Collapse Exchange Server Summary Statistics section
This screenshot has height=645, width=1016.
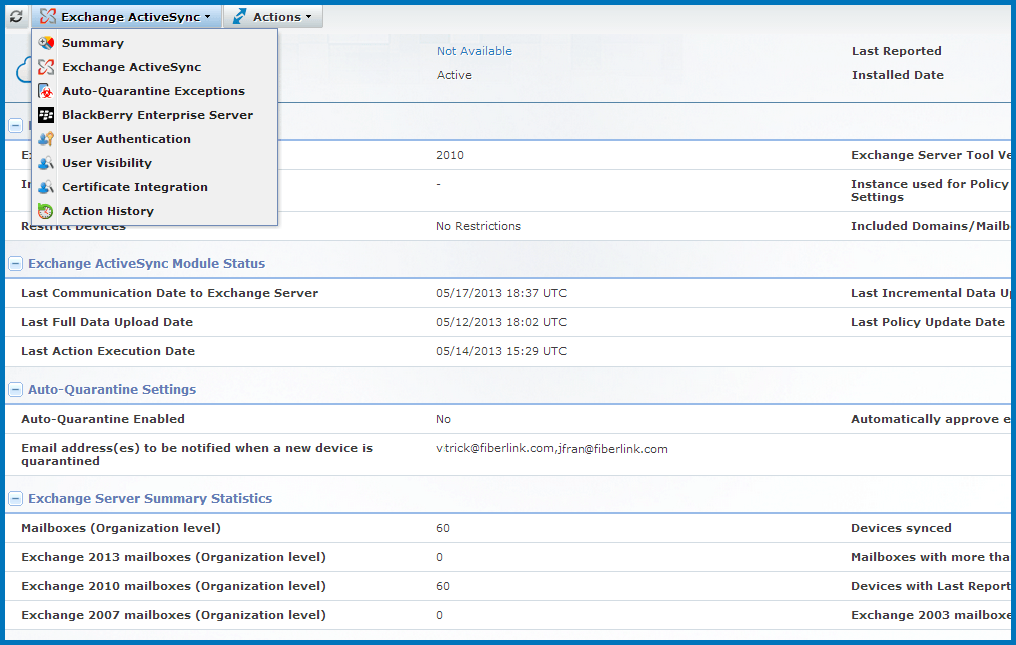tap(16, 498)
